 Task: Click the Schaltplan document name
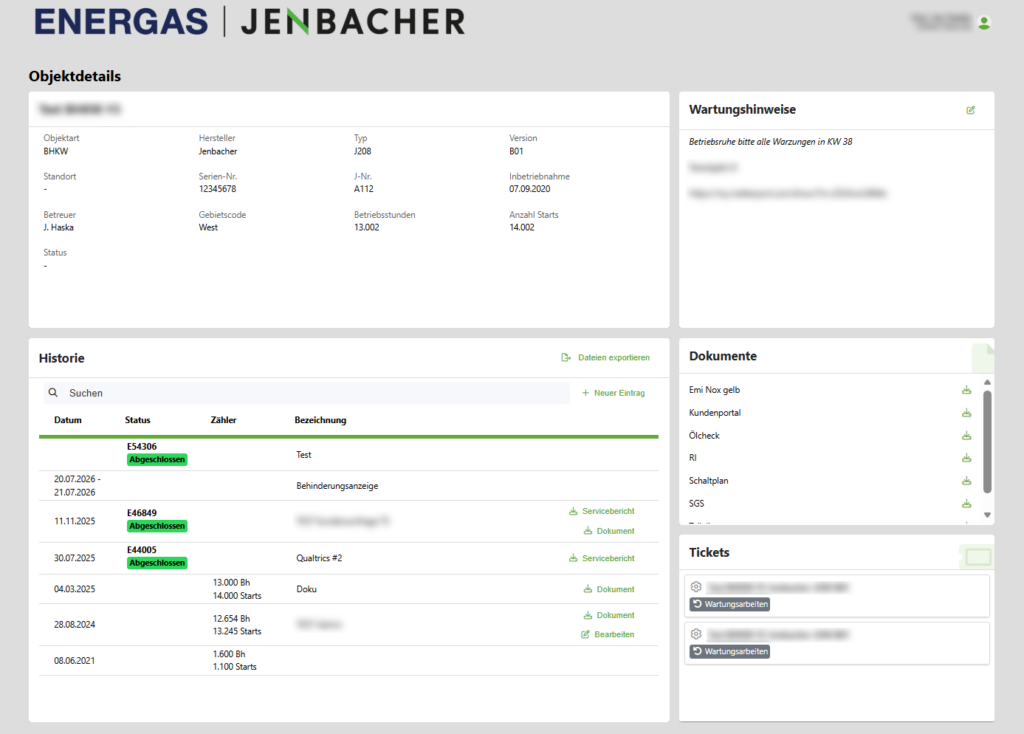tap(709, 481)
